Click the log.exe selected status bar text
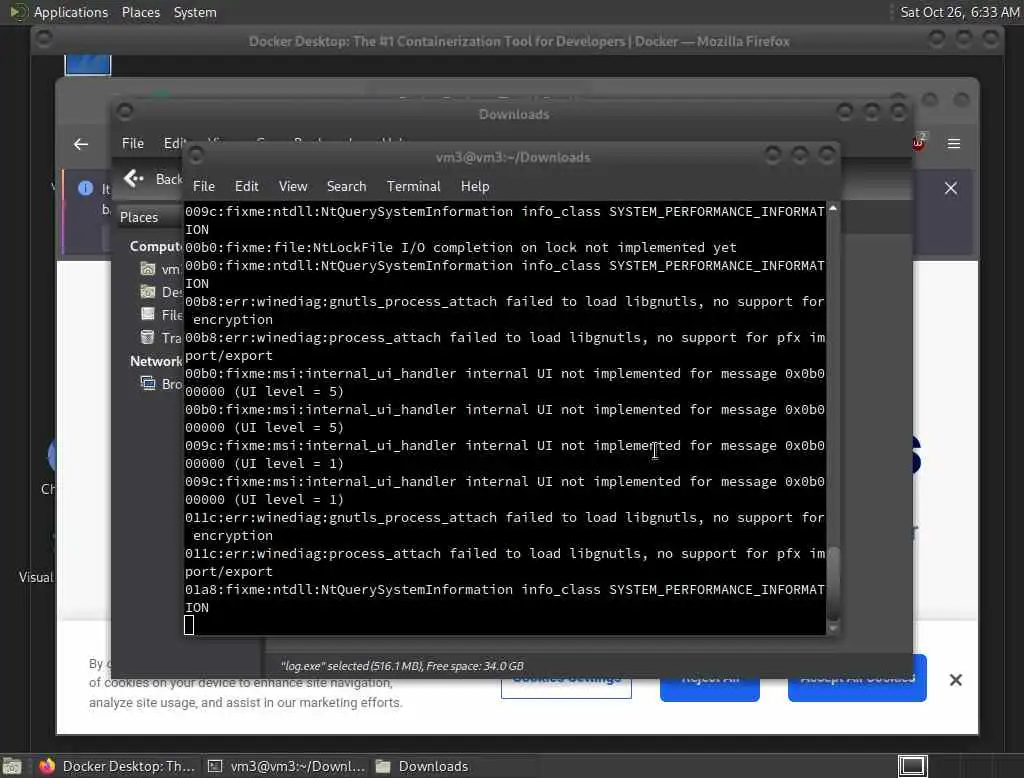Screen dimensions: 1024x778 [402, 666]
